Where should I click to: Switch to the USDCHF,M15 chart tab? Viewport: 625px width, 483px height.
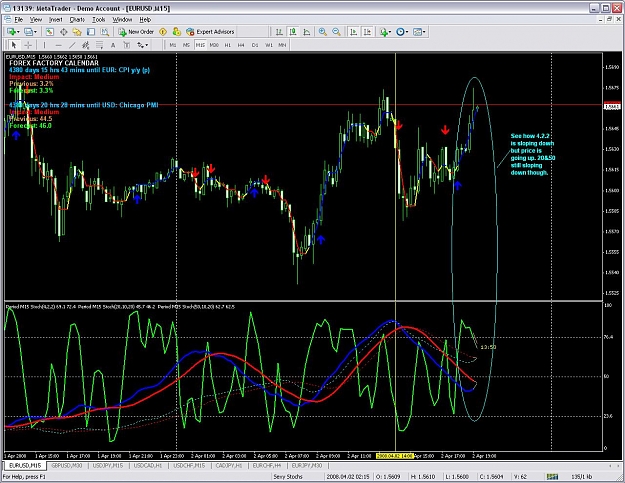point(189,465)
